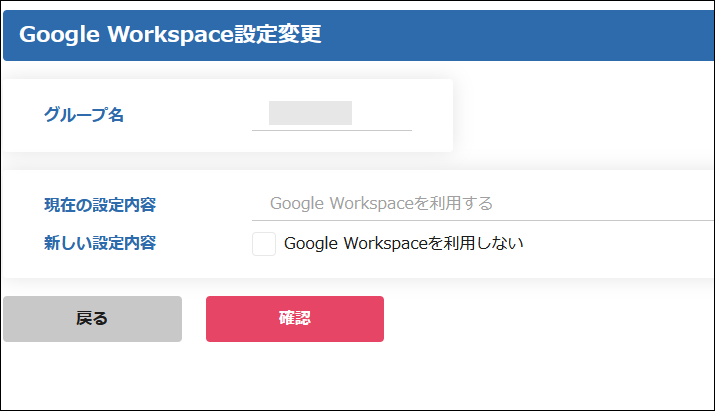715x411 pixels.
Task: Click the Google Workspace設定変更 page title
Action: coord(170,35)
